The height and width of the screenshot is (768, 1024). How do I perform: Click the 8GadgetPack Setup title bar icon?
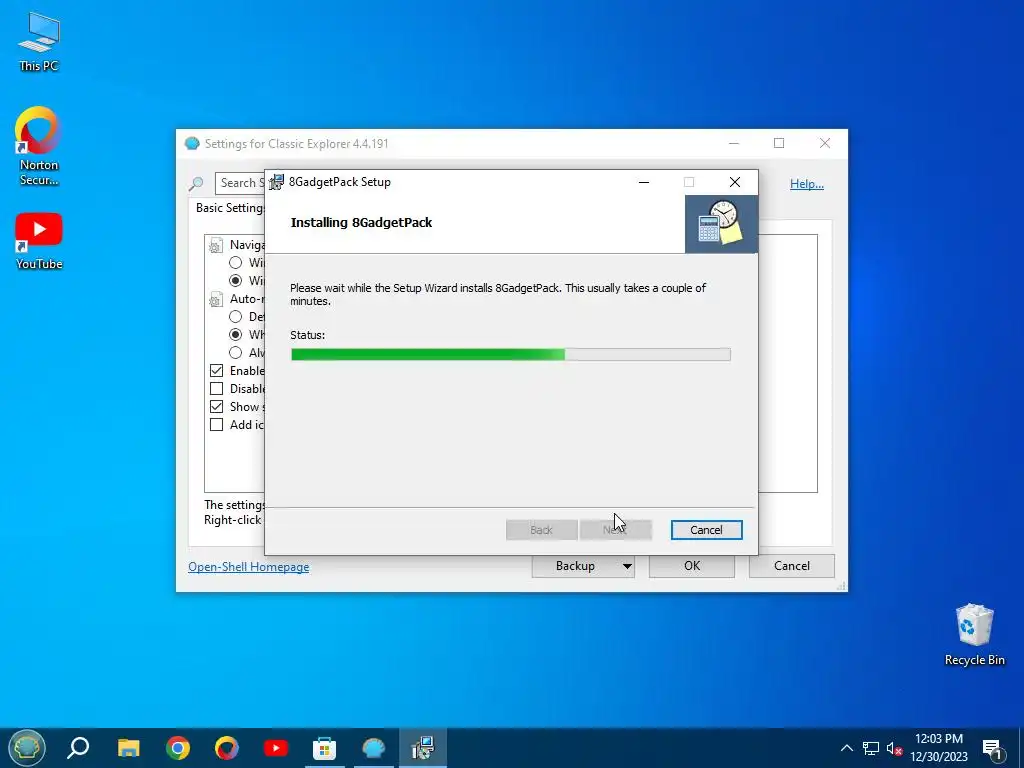coord(277,182)
